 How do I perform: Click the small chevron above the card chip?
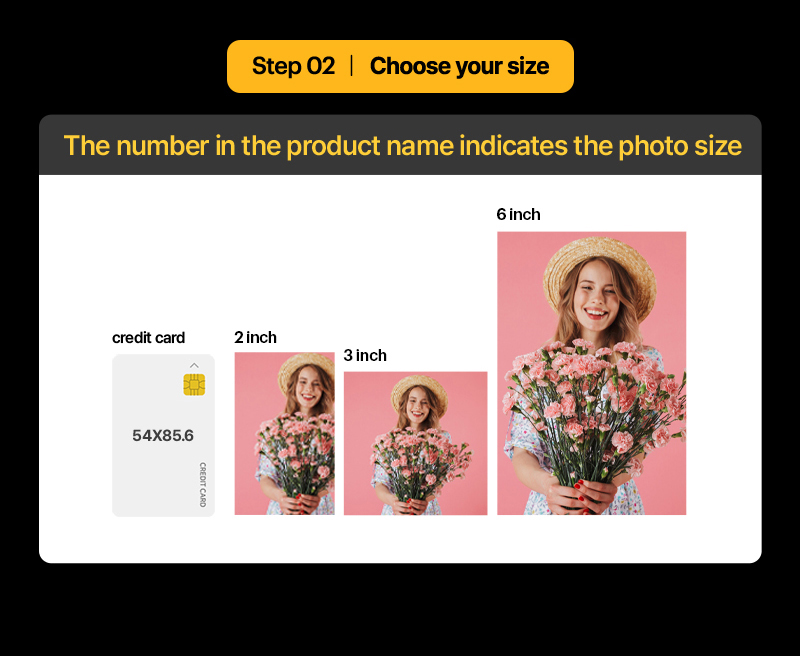coord(194,365)
